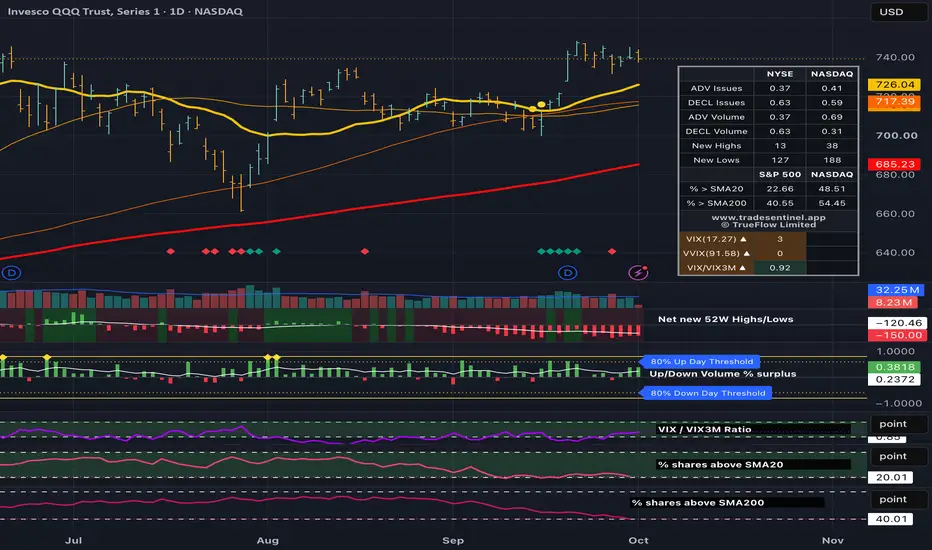Click the red -150.00 value label
932x550 pixels.
pyautogui.click(x=897, y=335)
